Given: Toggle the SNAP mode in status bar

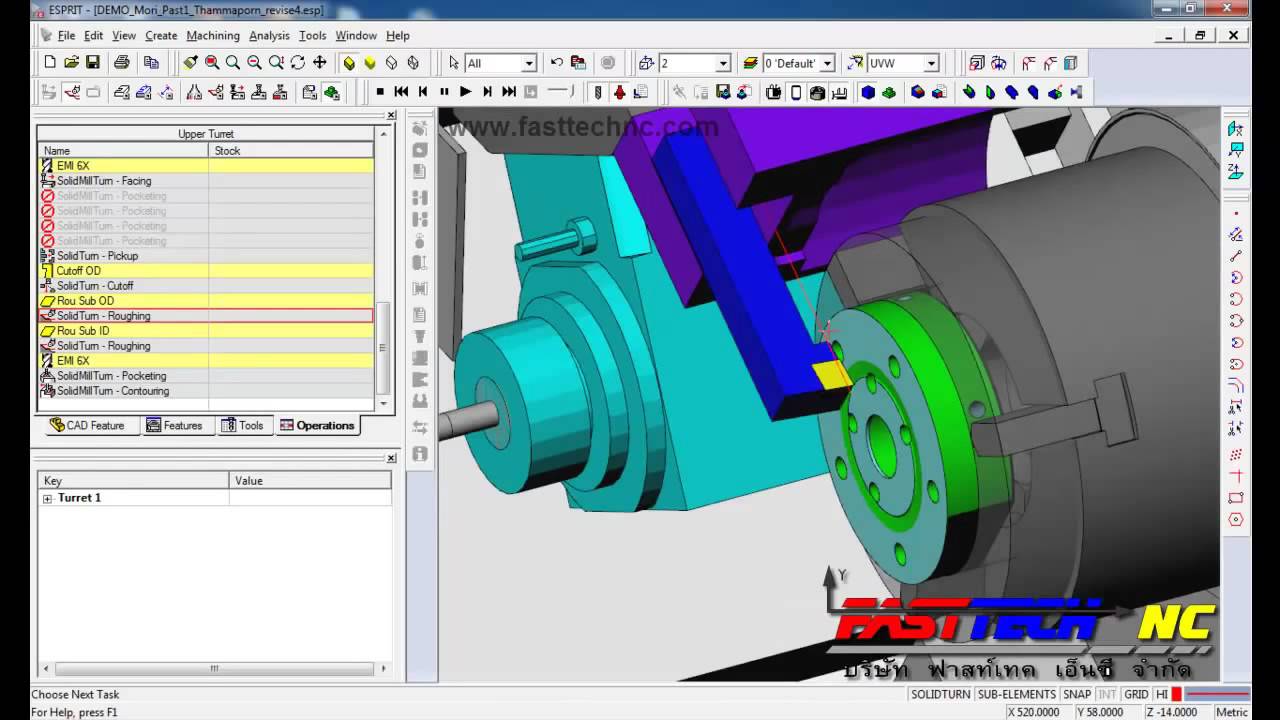Looking at the screenshot, I should point(1077,694).
